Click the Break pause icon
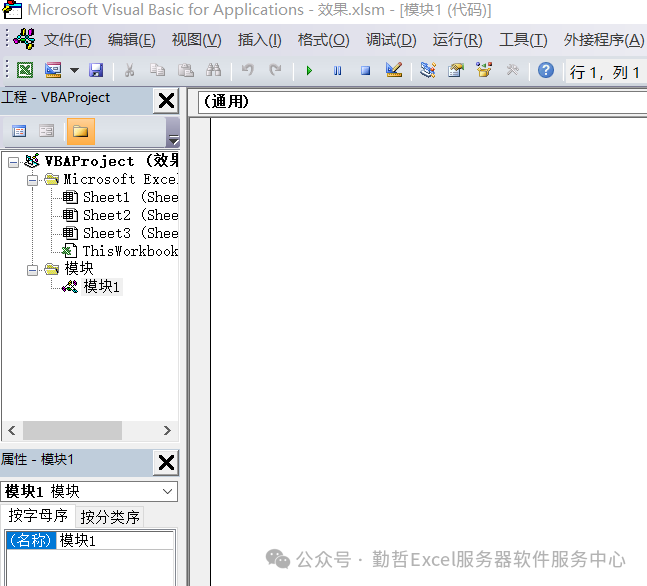This screenshot has height=586, width=647. pyautogui.click(x=338, y=71)
